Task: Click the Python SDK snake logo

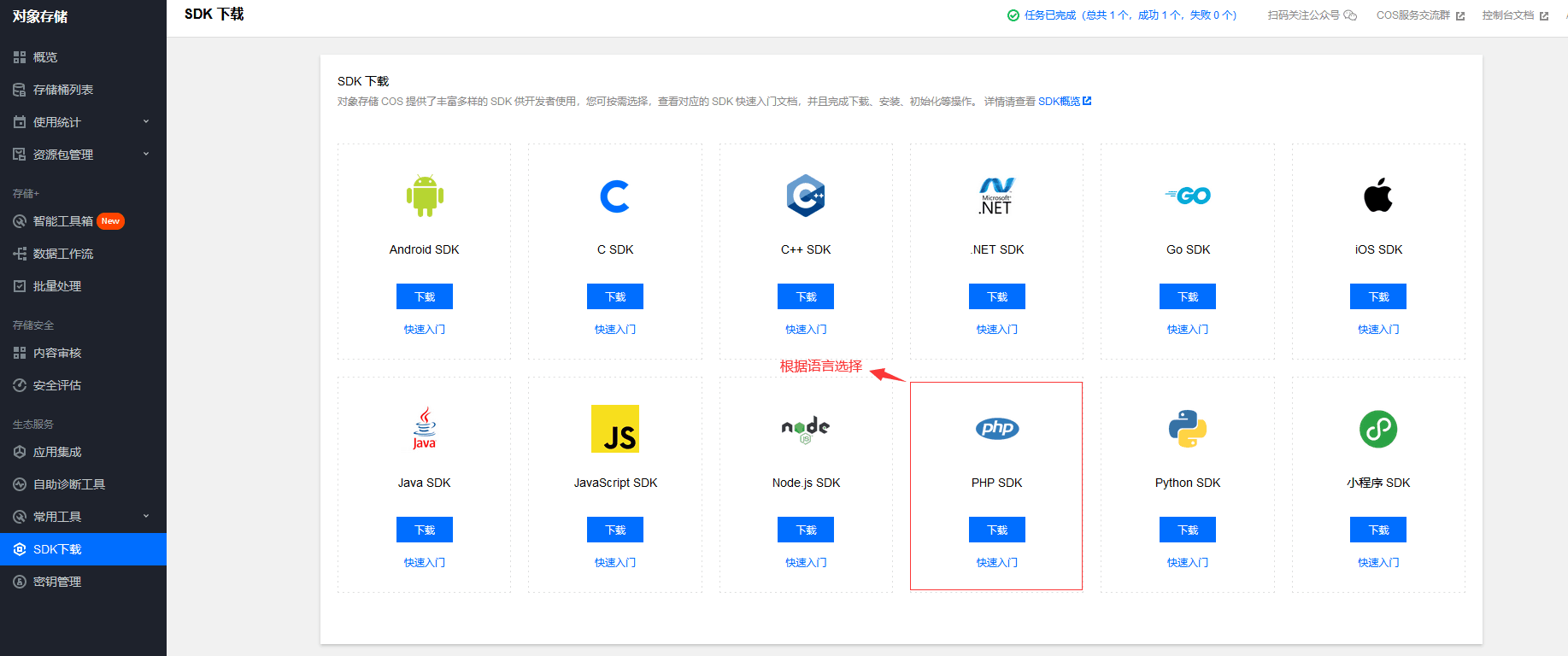Action: (x=1188, y=429)
